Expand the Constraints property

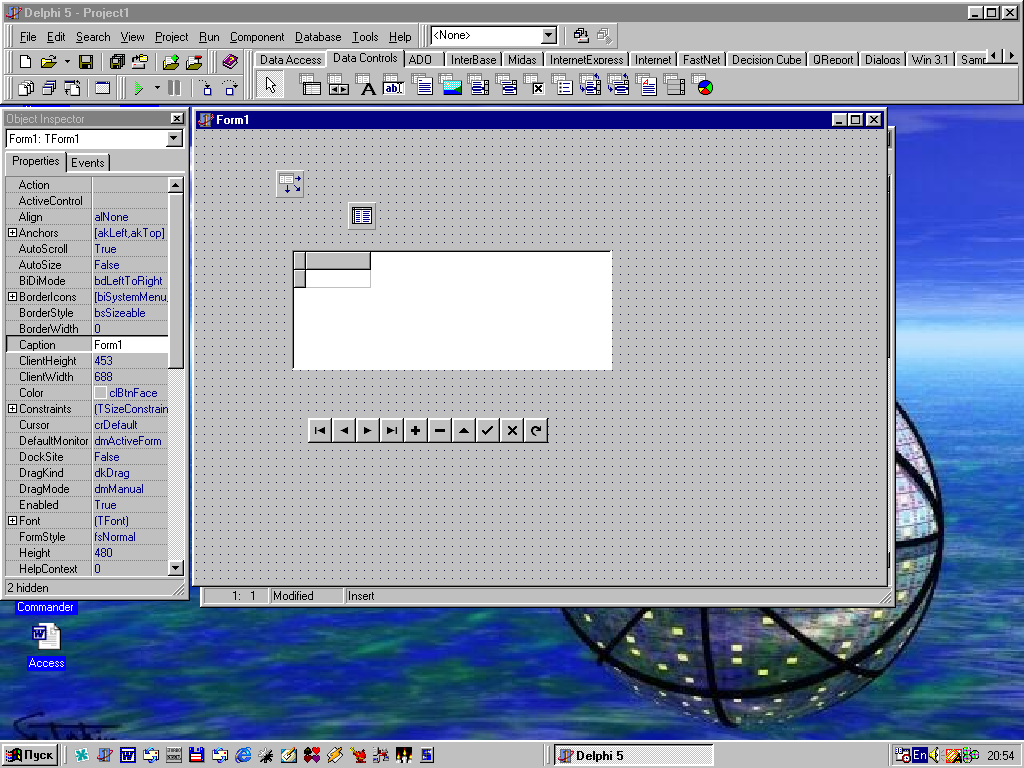point(12,409)
